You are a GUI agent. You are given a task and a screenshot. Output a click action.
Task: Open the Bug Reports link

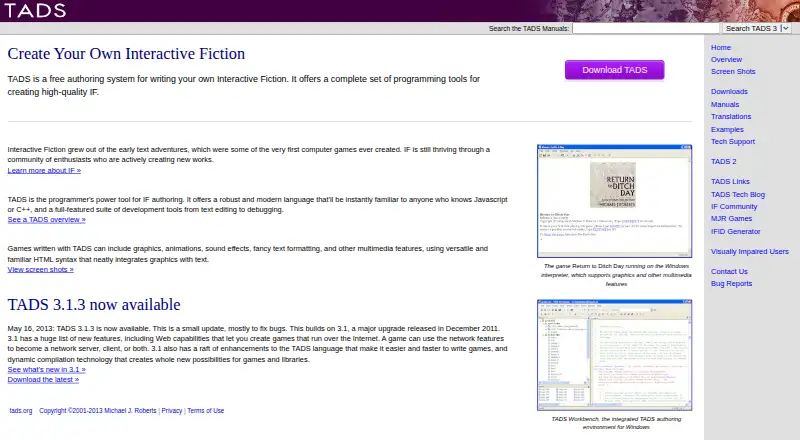[731, 283]
